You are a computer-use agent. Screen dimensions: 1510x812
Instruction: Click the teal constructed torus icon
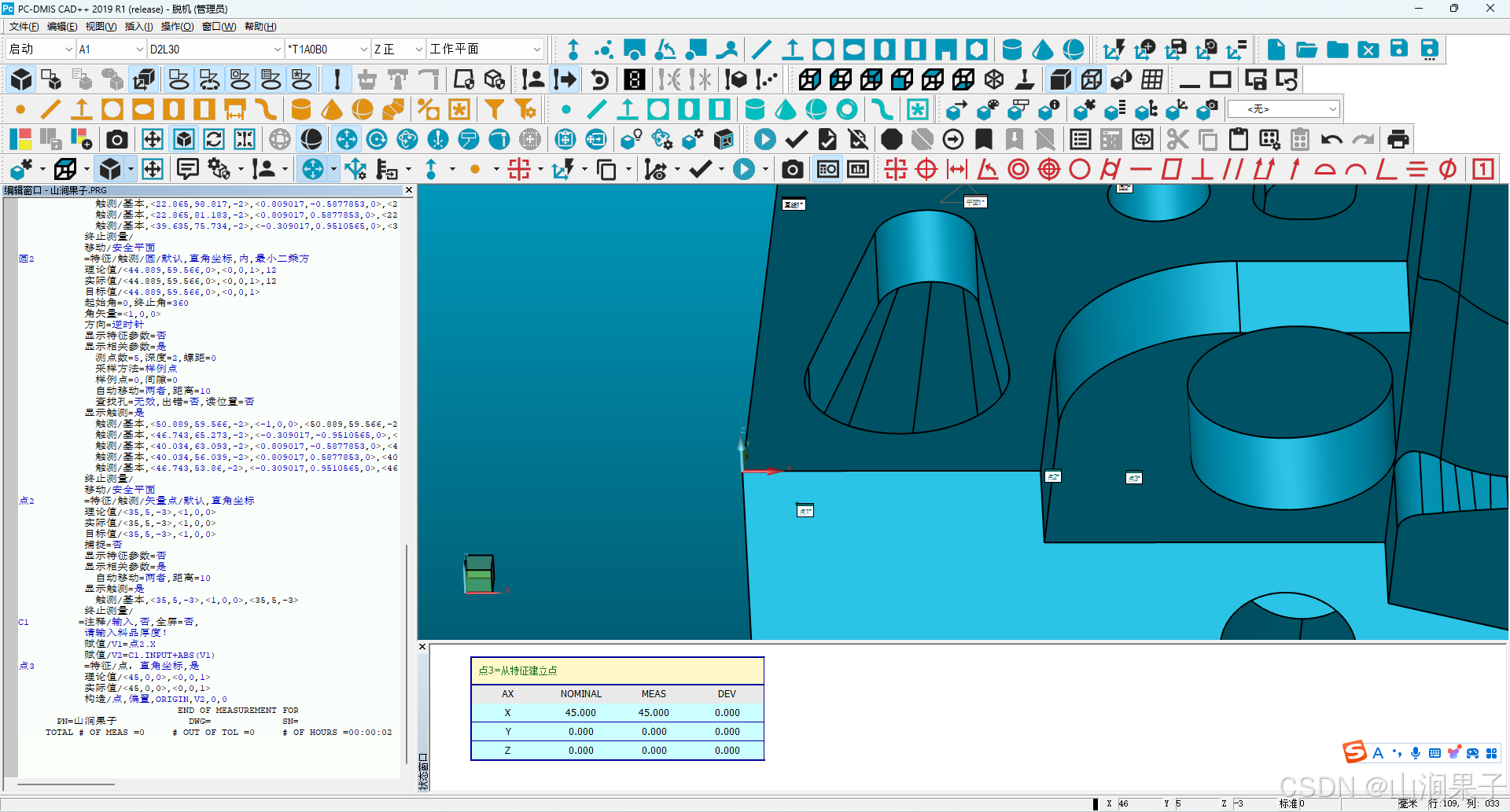847,109
